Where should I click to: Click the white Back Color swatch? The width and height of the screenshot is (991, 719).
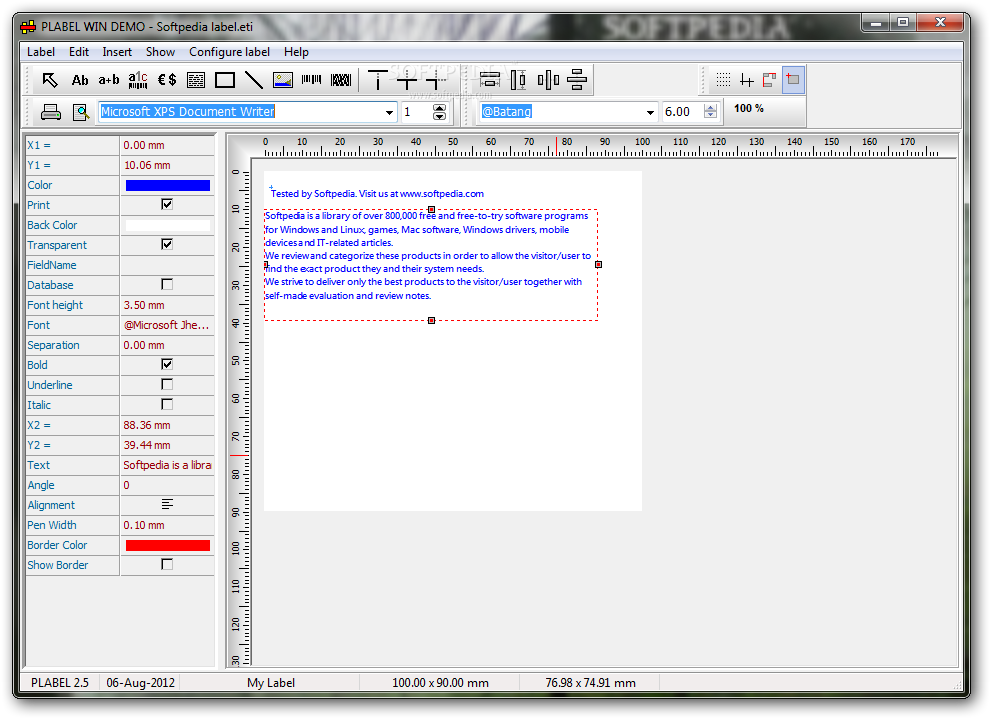pyautogui.click(x=167, y=225)
